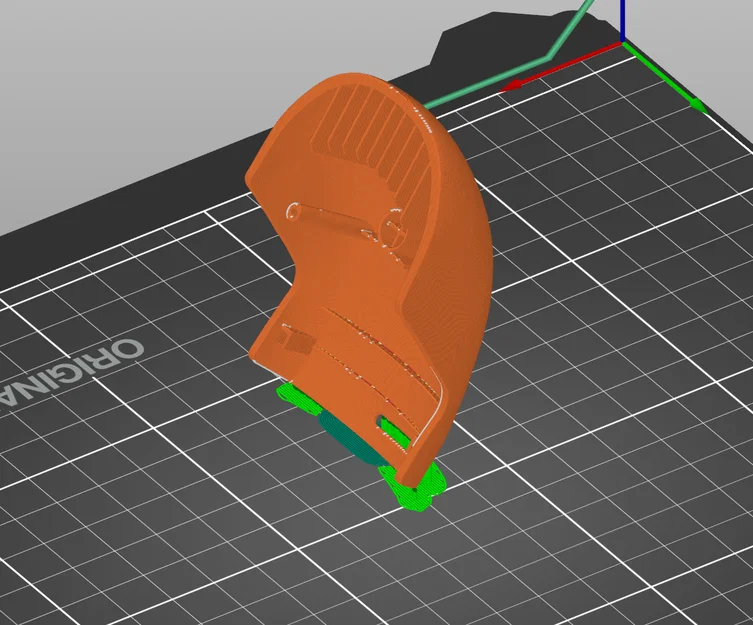Click the dark teal support interface layer
Screen dimensions: 753x625
(353, 440)
